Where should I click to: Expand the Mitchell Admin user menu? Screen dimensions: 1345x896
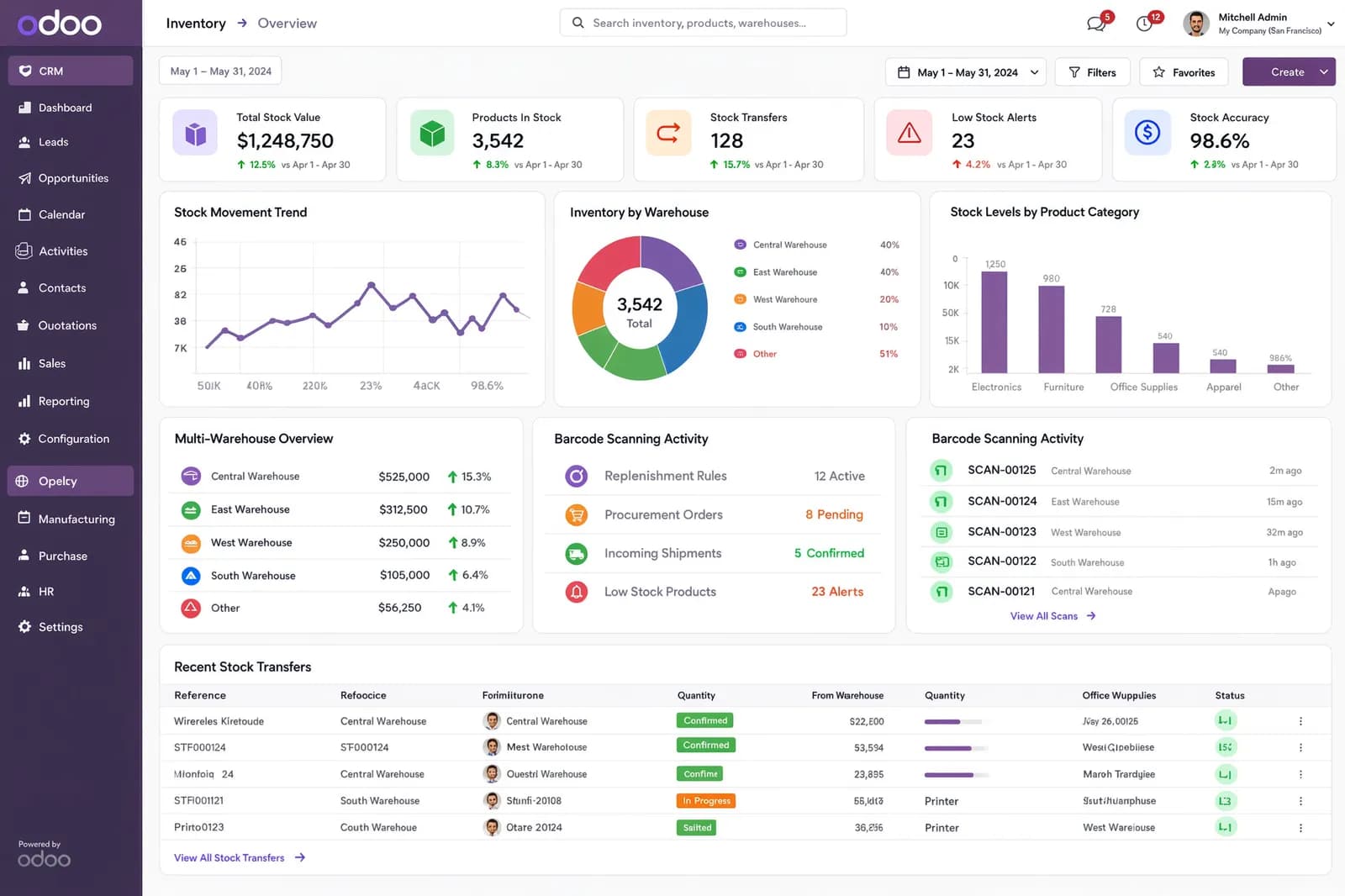(1331, 24)
